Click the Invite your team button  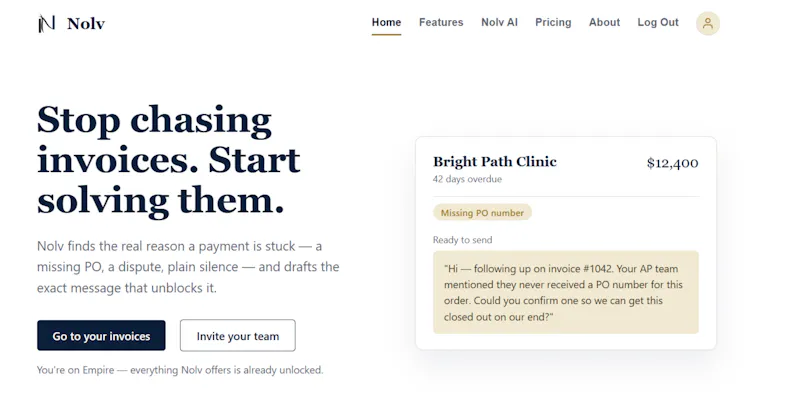(238, 336)
